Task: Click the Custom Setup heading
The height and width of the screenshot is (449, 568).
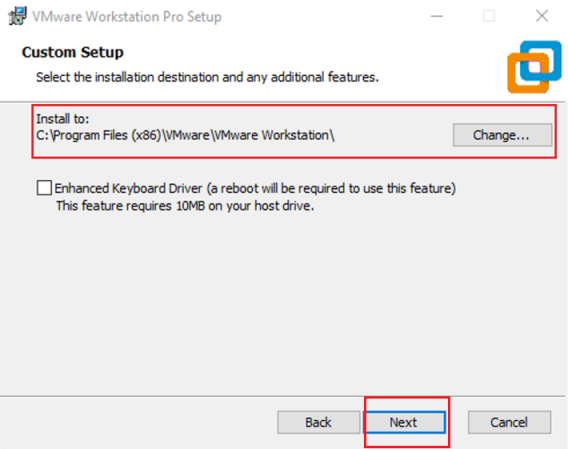Action: (x=73, y=52)
